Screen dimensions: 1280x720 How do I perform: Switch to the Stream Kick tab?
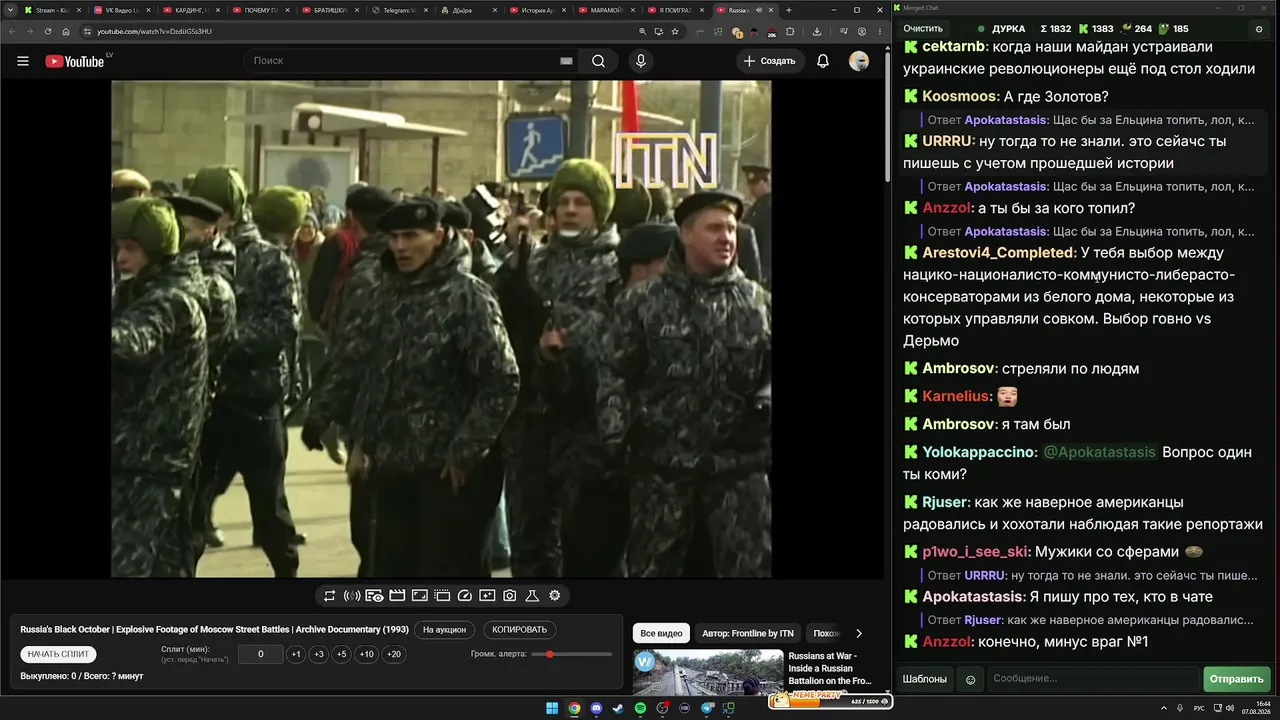coord(53,10)
